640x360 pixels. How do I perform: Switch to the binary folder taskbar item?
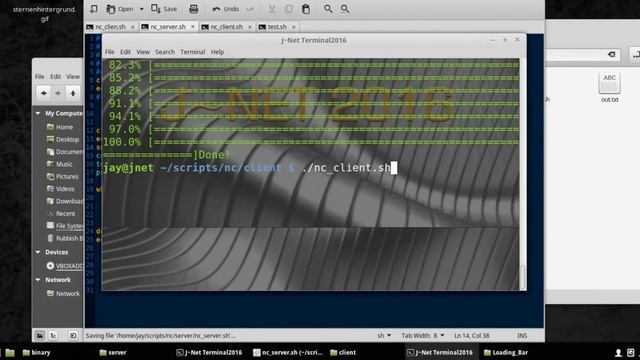[36, 352]
